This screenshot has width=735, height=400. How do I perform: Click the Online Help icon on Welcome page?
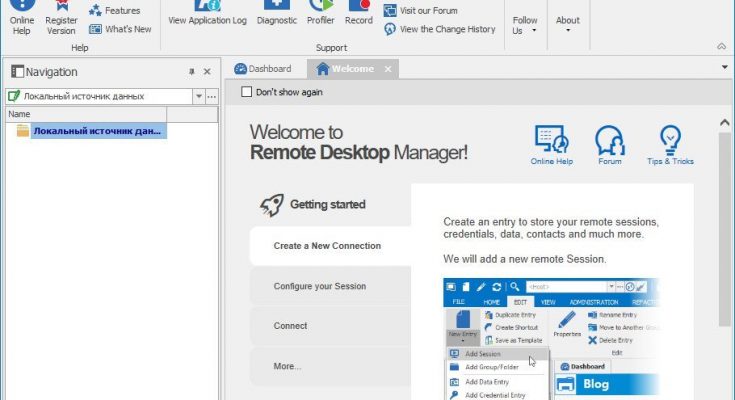click(551, 145)
